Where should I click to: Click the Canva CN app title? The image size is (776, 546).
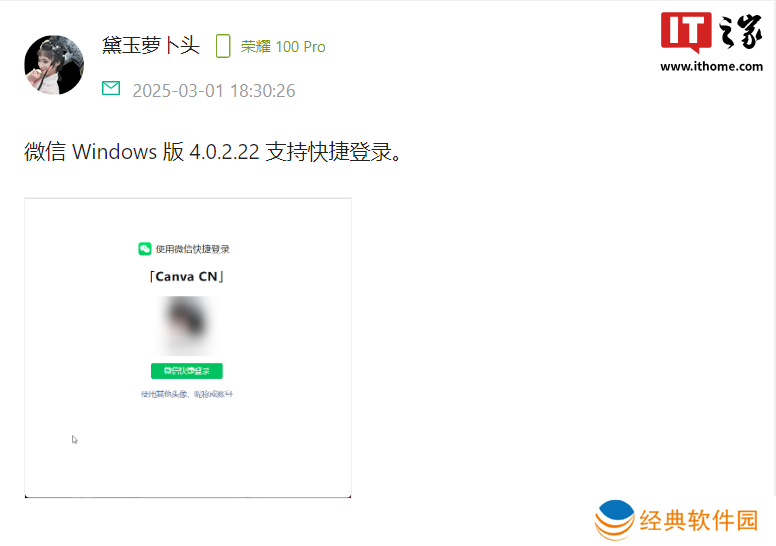click(x=187, y=276)
